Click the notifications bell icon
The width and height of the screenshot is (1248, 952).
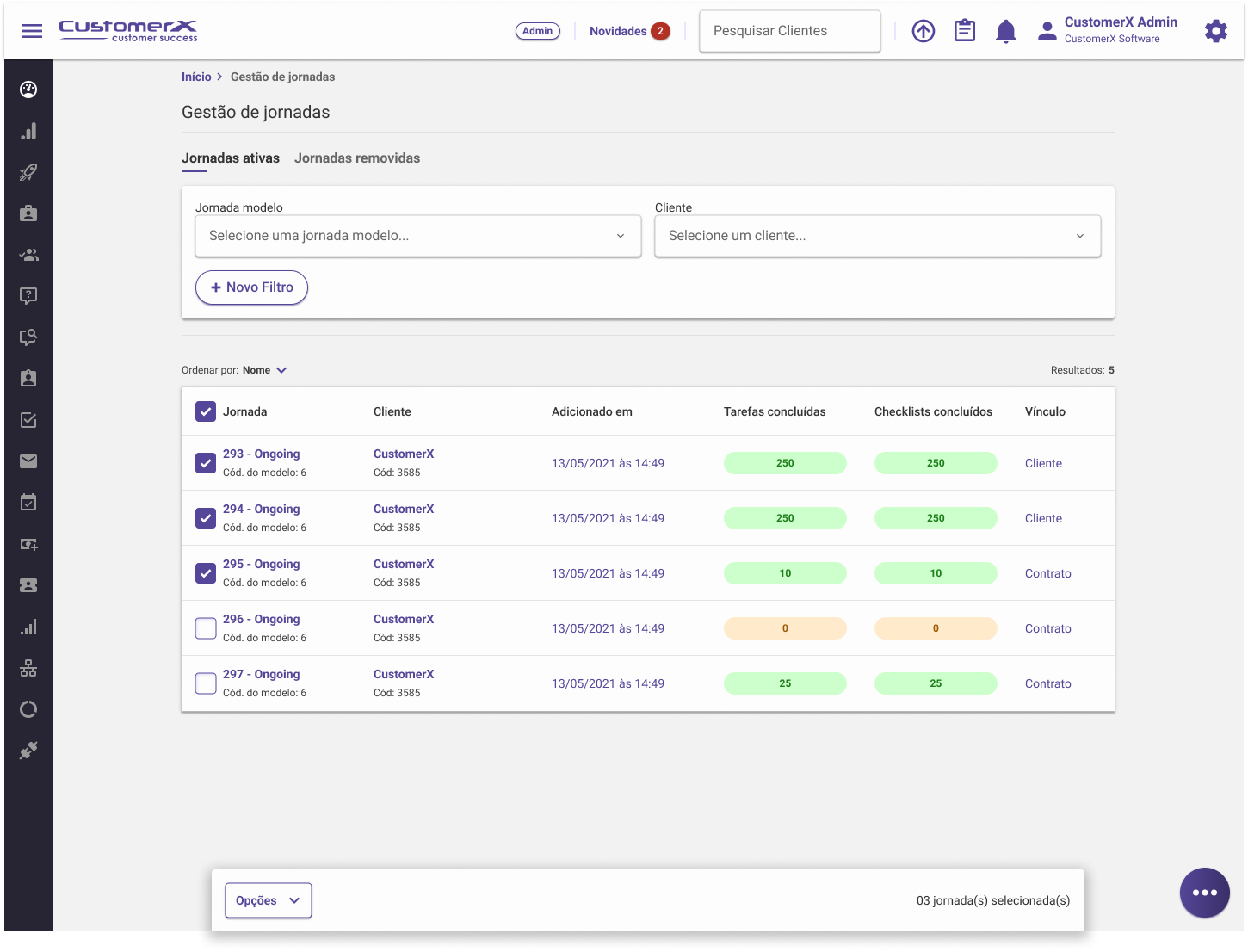tap(1005, 32)
